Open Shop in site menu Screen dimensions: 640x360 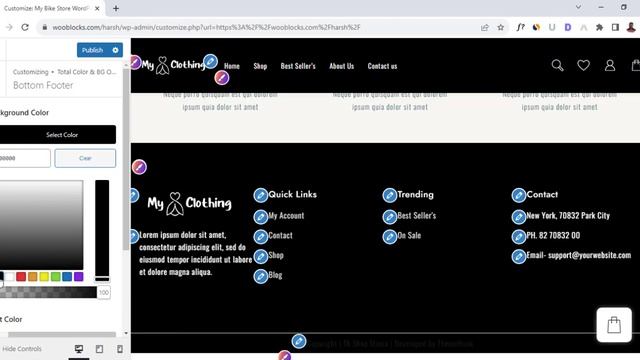[x=260, y=66]
